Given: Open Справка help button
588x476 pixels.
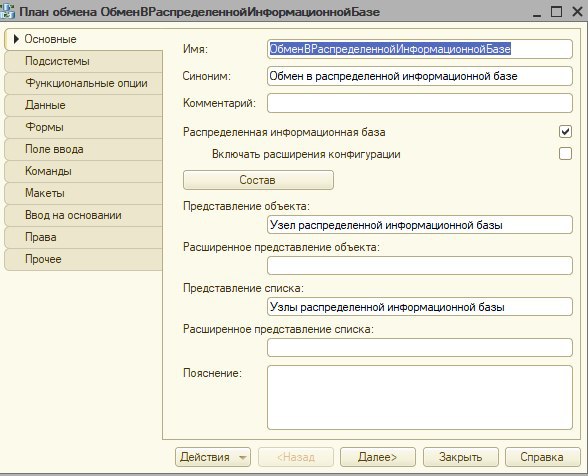Looking at the screenshot, I should coord(542,457).
